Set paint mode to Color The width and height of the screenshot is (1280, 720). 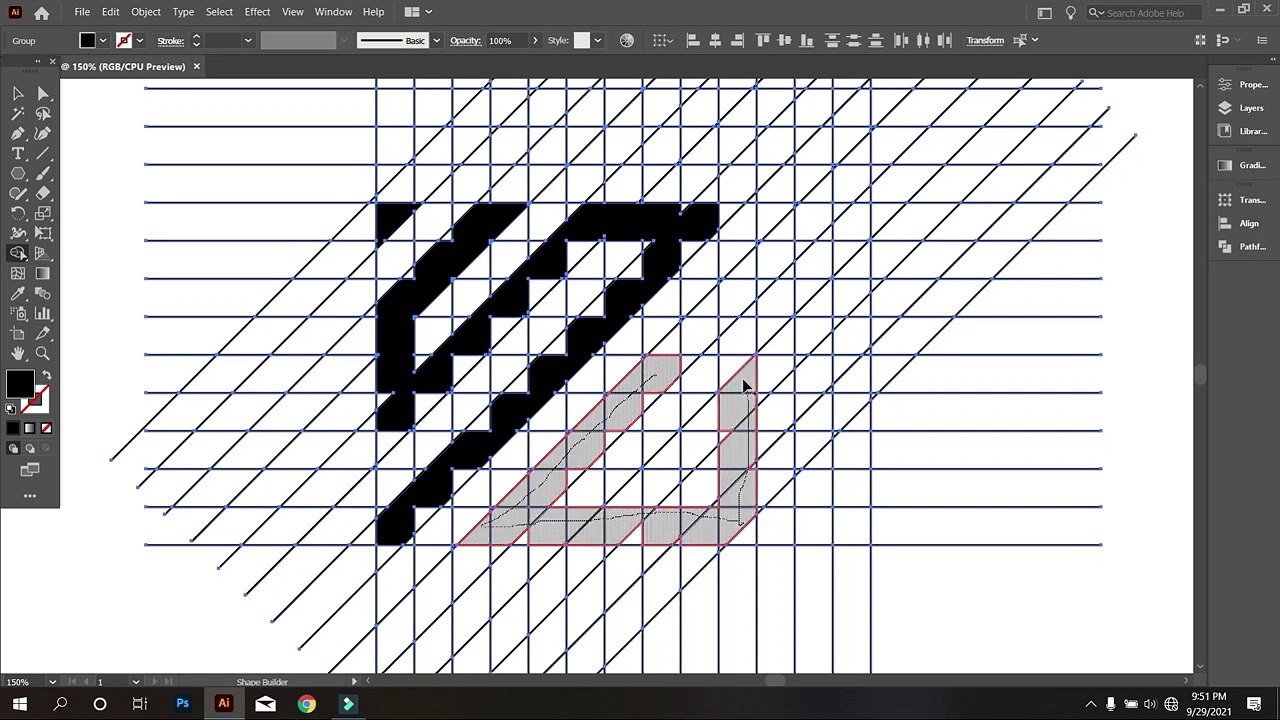[13, 428]
